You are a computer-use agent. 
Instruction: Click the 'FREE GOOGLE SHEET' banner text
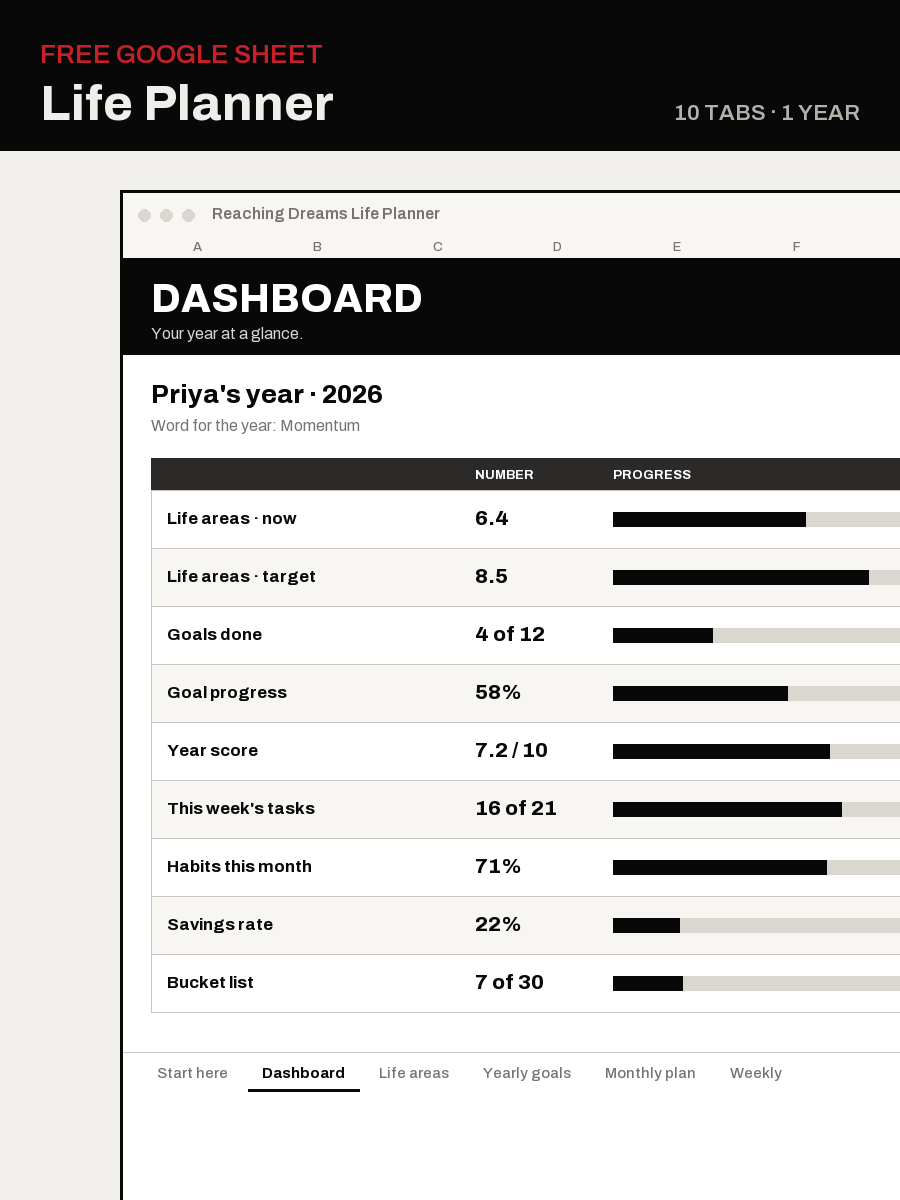click(181, 55)
